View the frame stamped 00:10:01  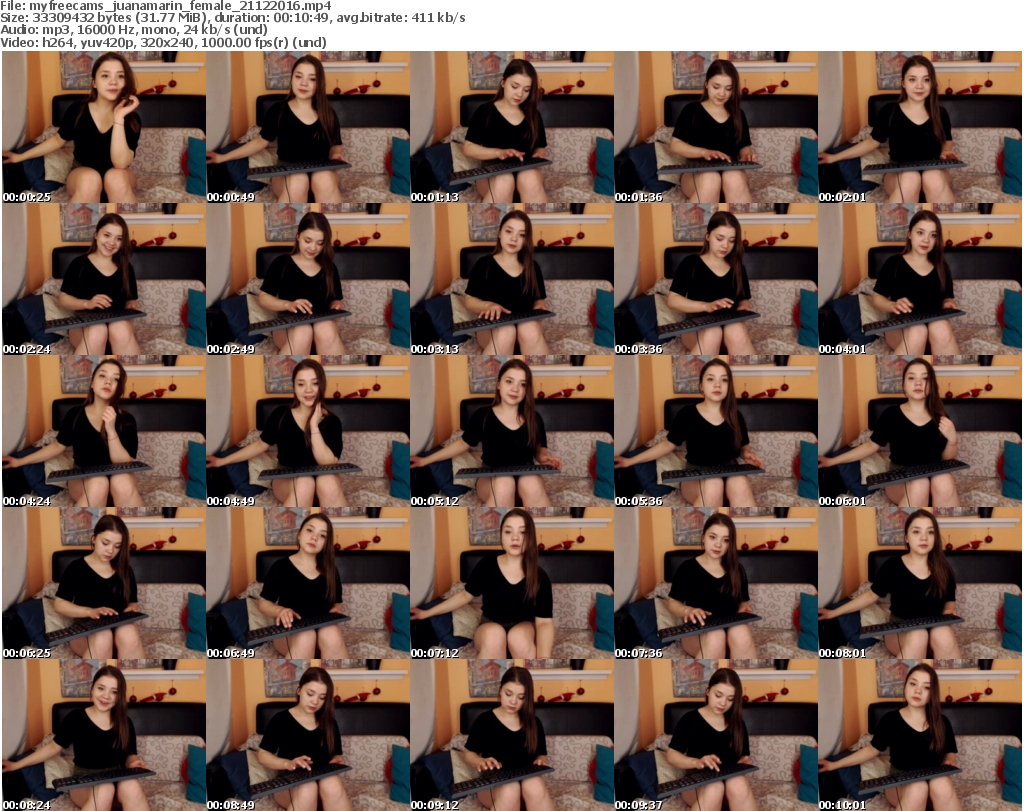(x=920, y=735)
